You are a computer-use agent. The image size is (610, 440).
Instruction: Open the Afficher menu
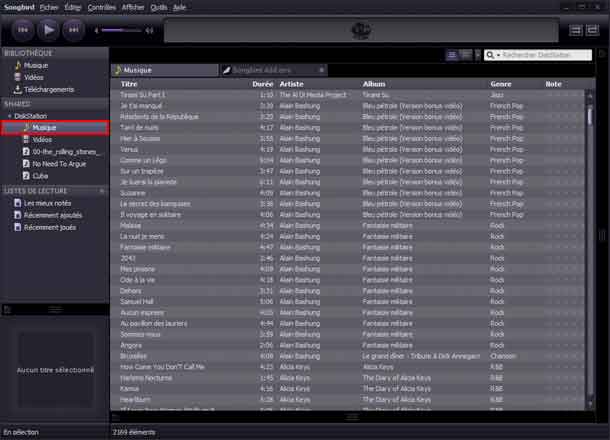pos(133,7)
